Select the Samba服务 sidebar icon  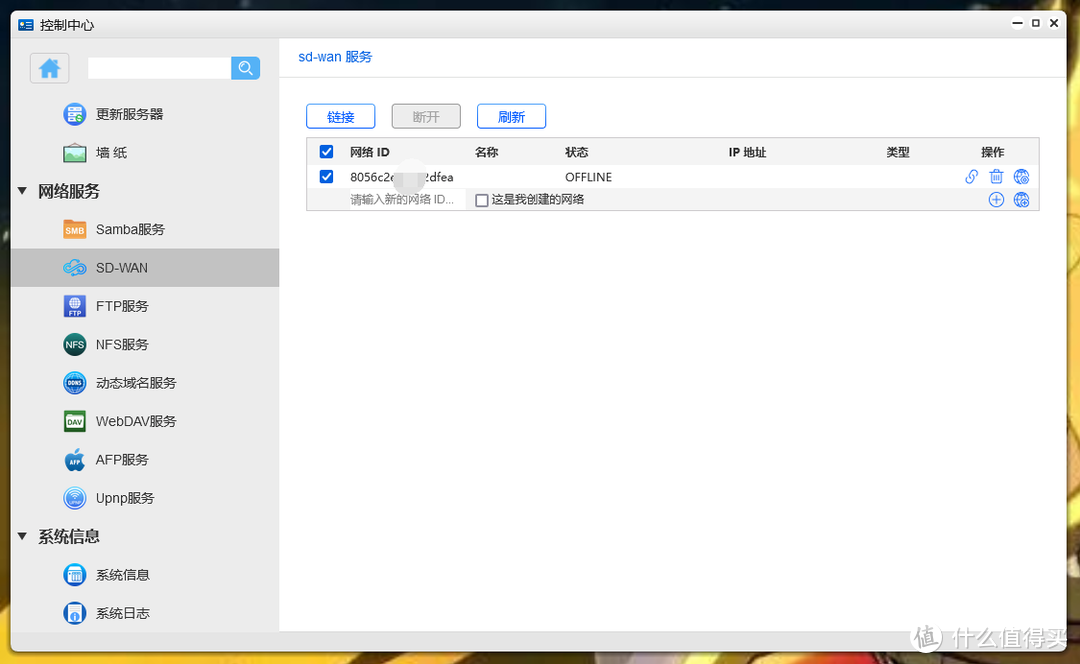(74, 229)
